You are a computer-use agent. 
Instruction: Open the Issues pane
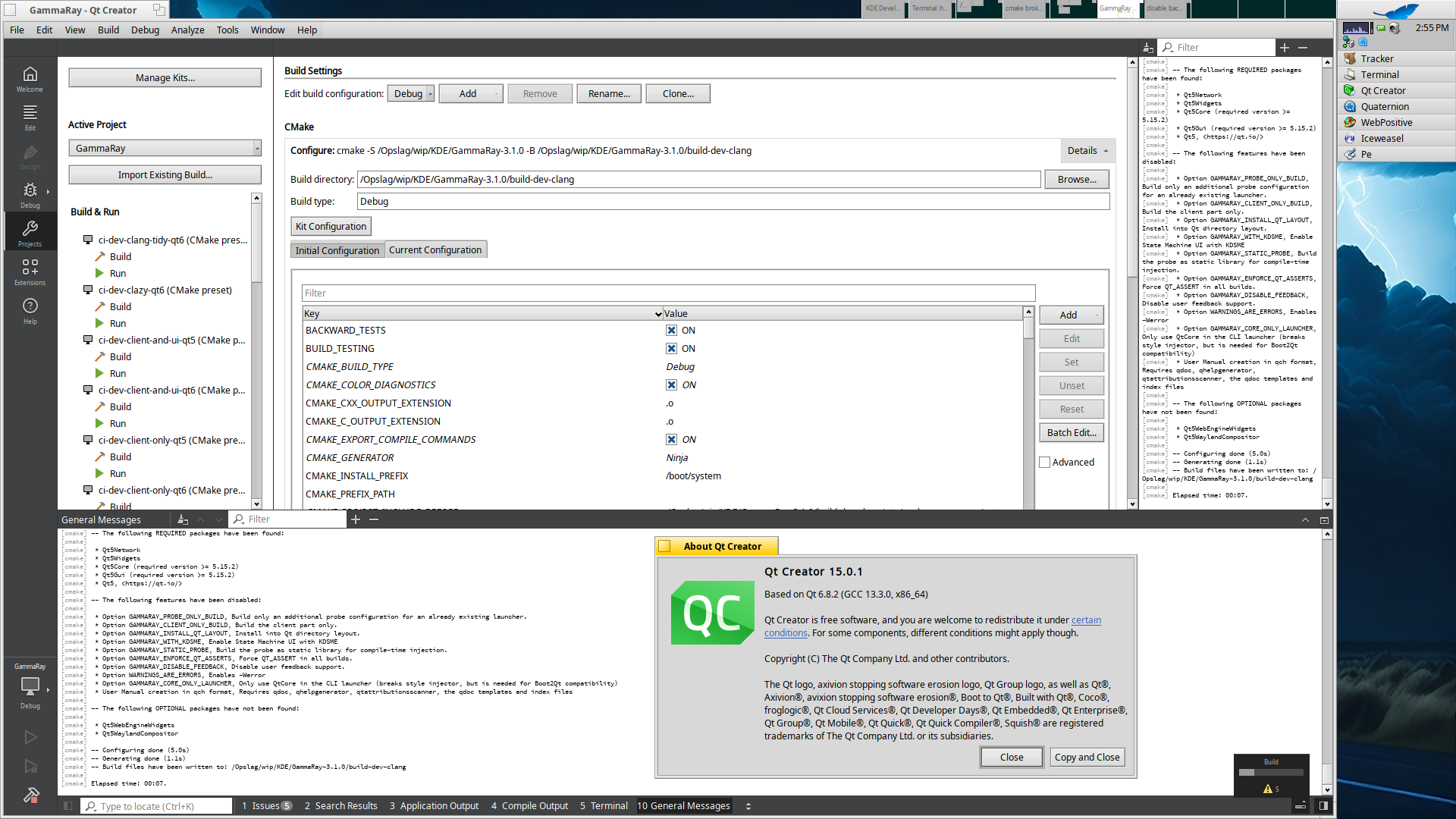(267, 806)
